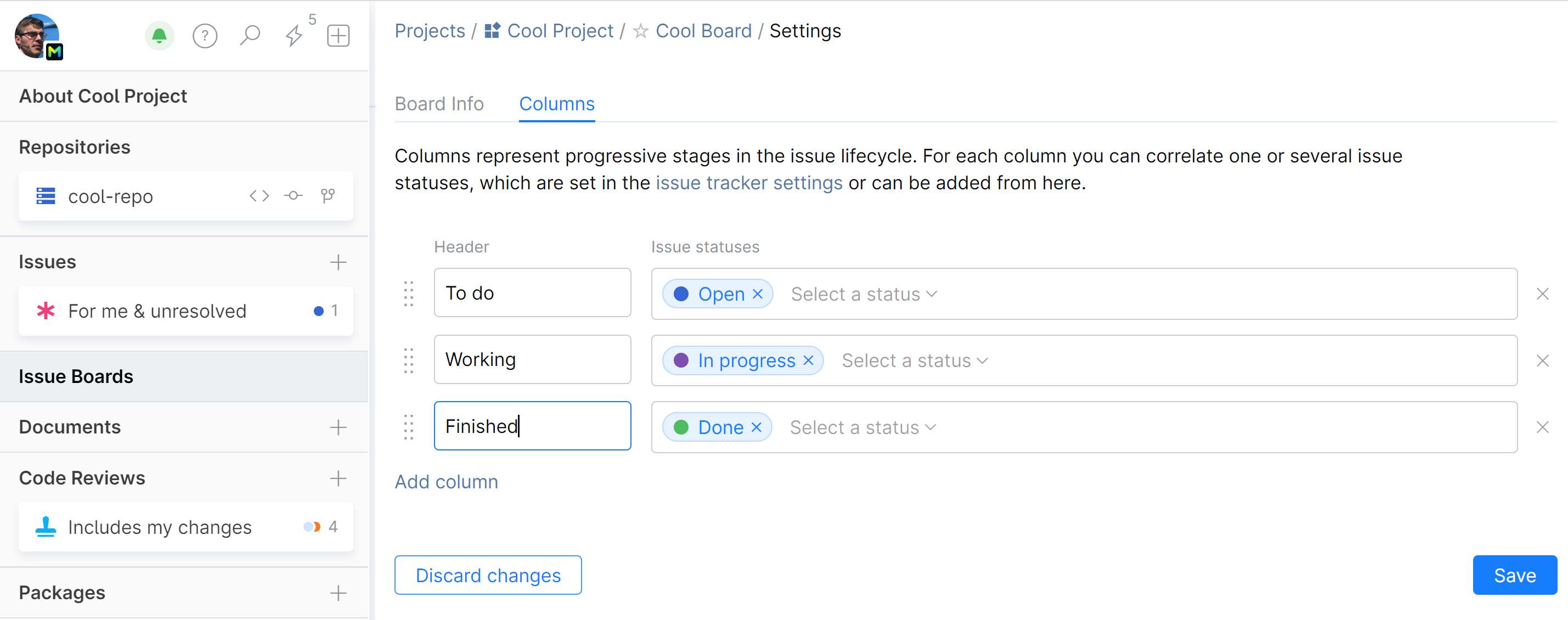Open cool-repo commits icon

294,195
